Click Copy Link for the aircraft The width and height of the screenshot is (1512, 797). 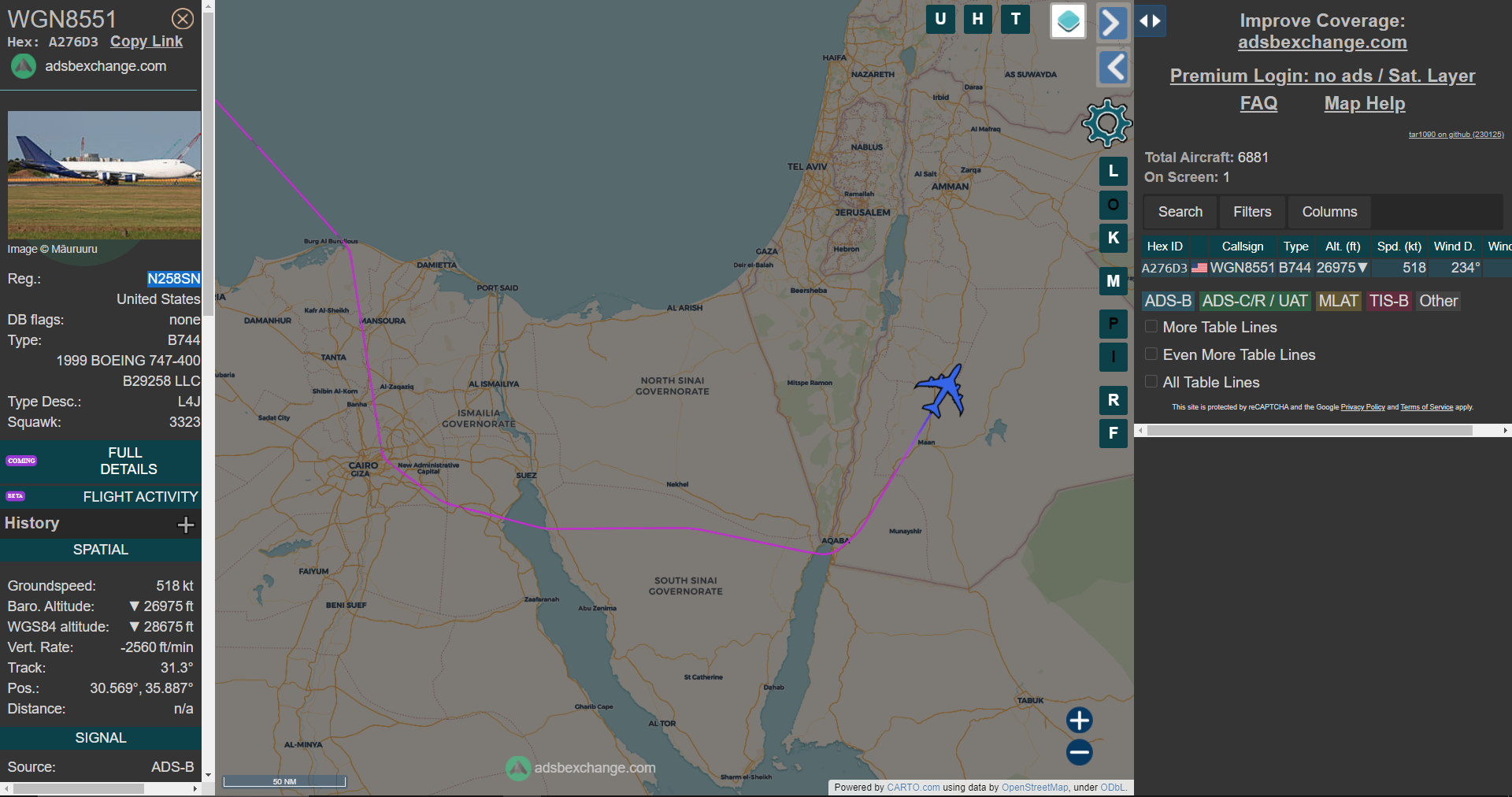(x=146, y=42)
